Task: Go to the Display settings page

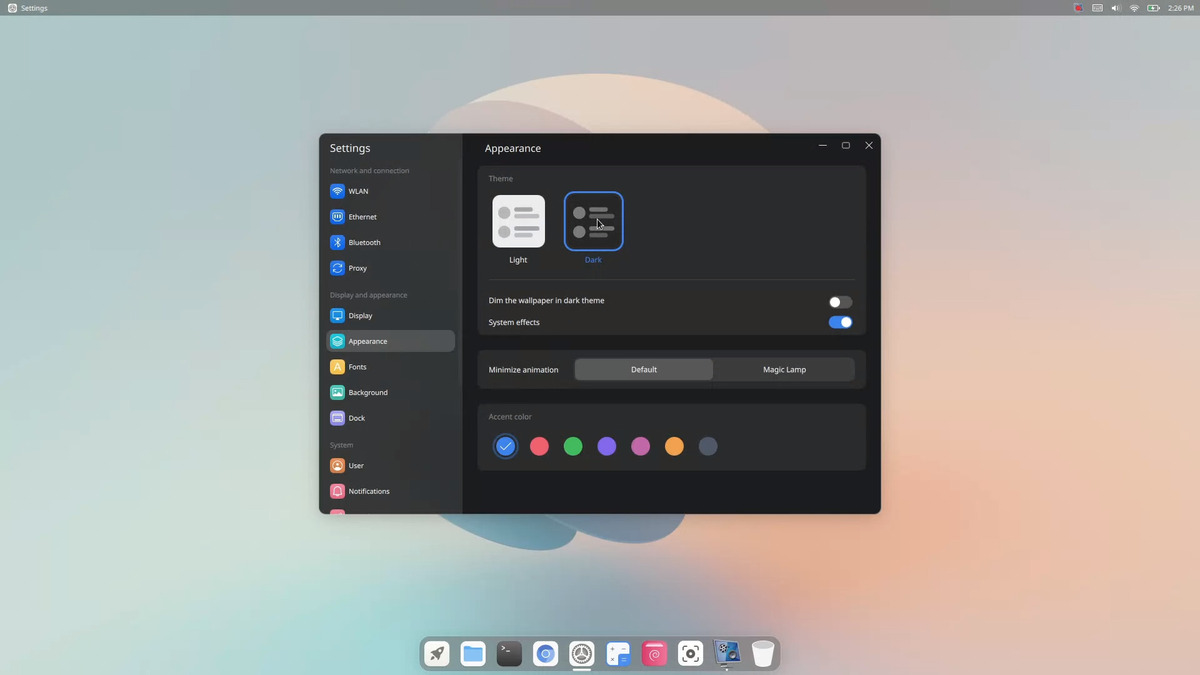Action: 390,315
